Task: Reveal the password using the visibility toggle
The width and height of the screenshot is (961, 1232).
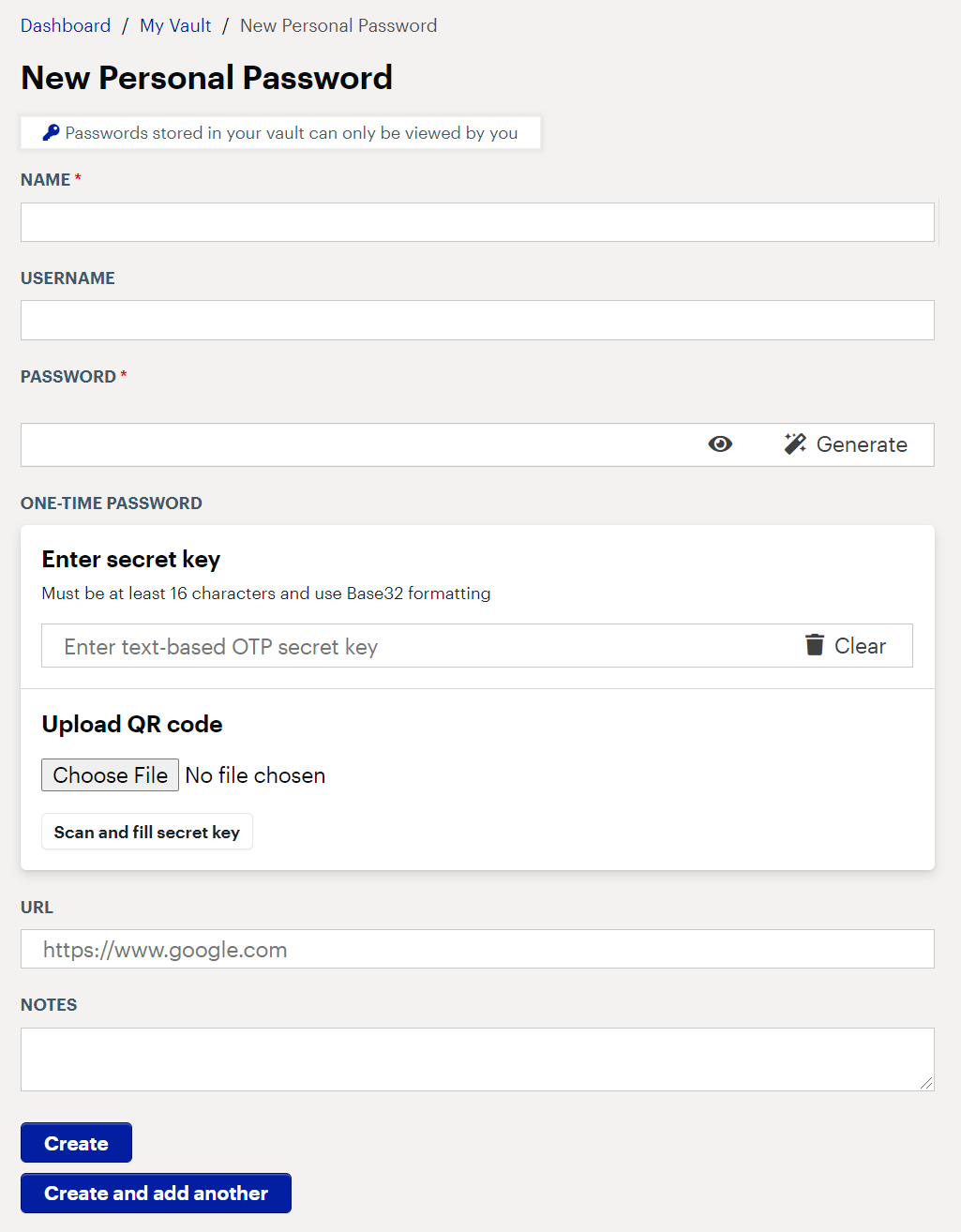Action: pyautogui.click(x=719, y=443)
